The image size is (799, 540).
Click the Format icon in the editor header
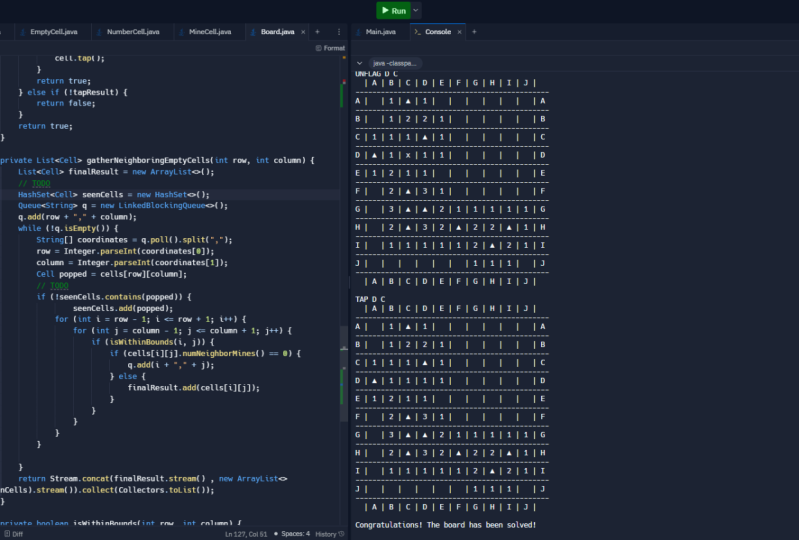tap(318, 48)
